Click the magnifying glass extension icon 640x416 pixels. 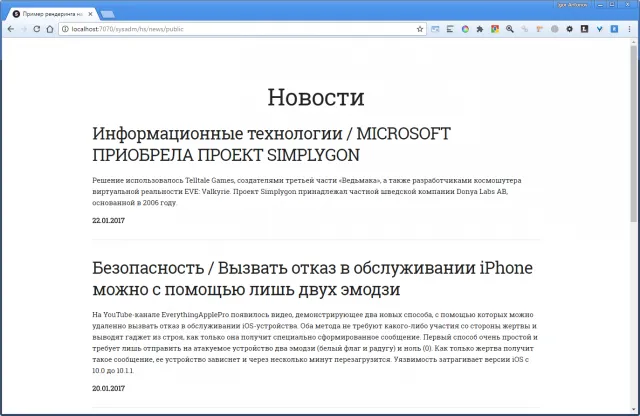pos(510,29)
